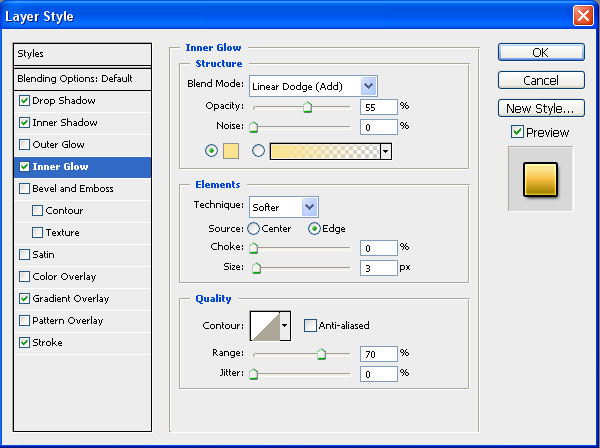Check the Color Overlay checkbox
Image resolution: width=600 pixels, height=448 pixels.
pyautogui.click(x=24, y=277)
